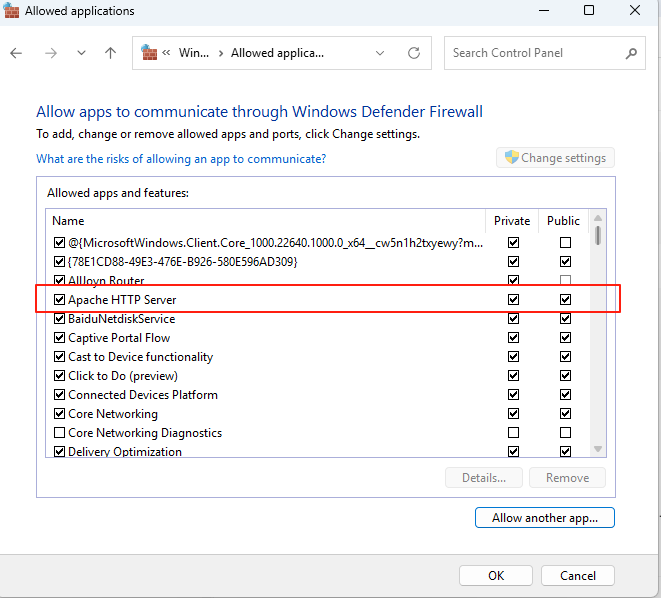
Task: Uncheck BaiduNetdiskService name checkbox
Action: click(x=59, y=319)
